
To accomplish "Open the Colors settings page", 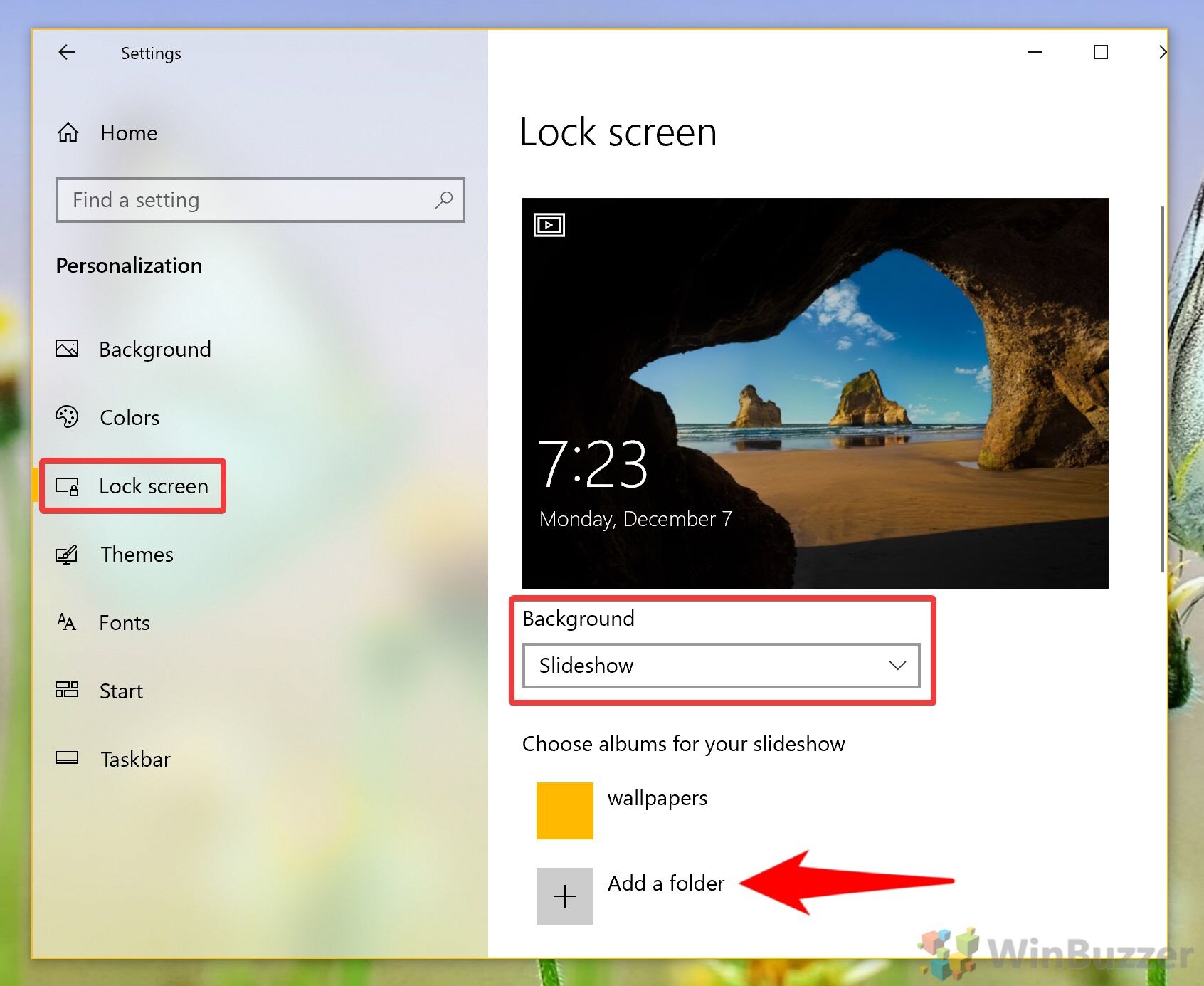I will point(130,417).
